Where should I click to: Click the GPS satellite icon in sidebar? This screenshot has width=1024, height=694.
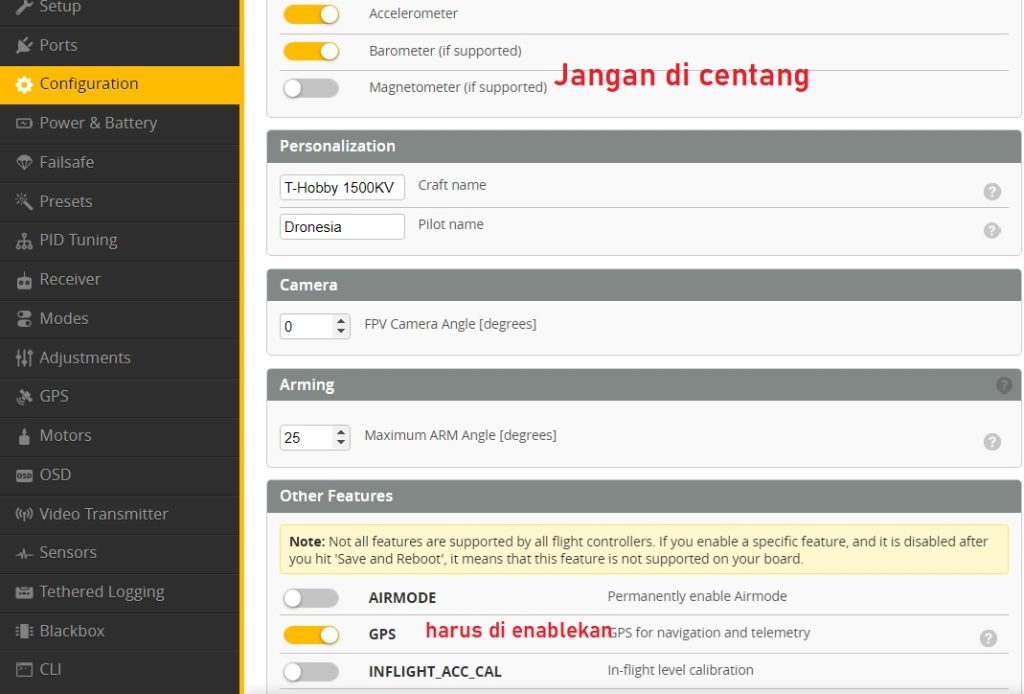coord(24,397)
